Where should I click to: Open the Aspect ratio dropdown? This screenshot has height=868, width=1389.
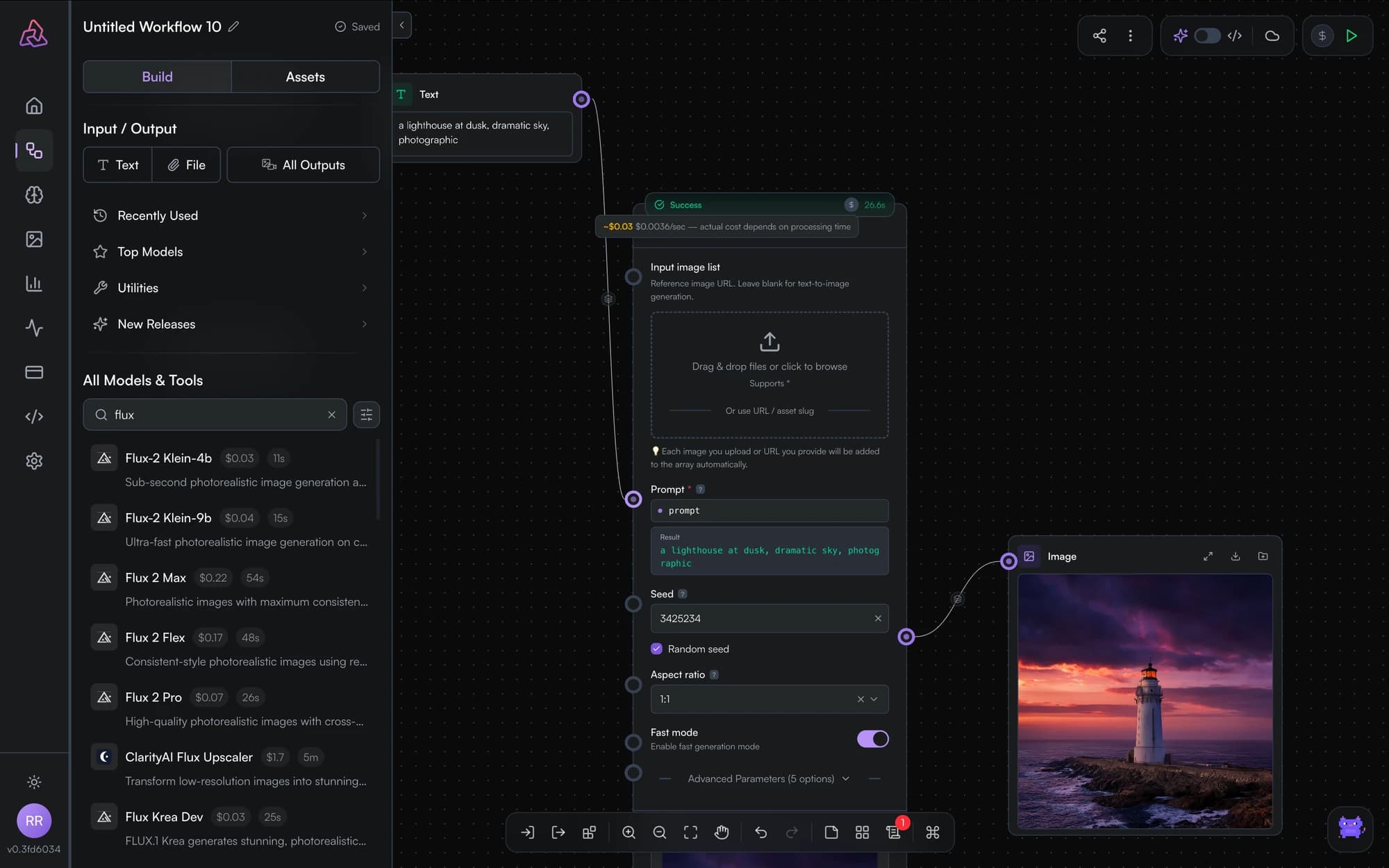770,699
